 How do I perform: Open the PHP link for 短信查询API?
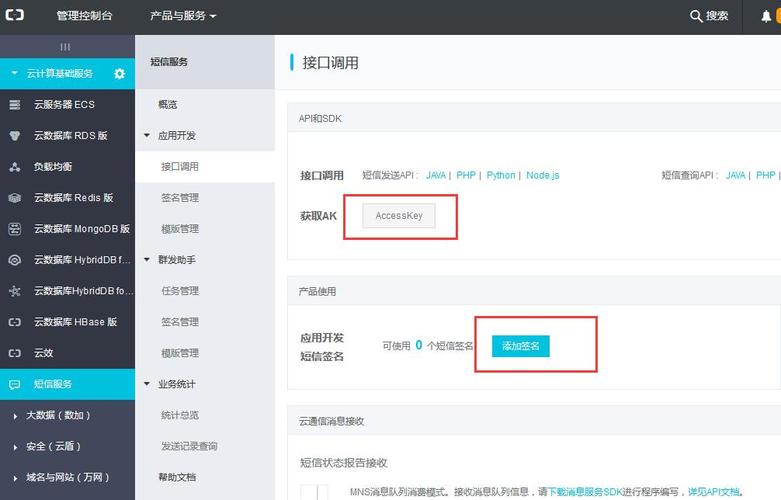[x=766, y=175]
